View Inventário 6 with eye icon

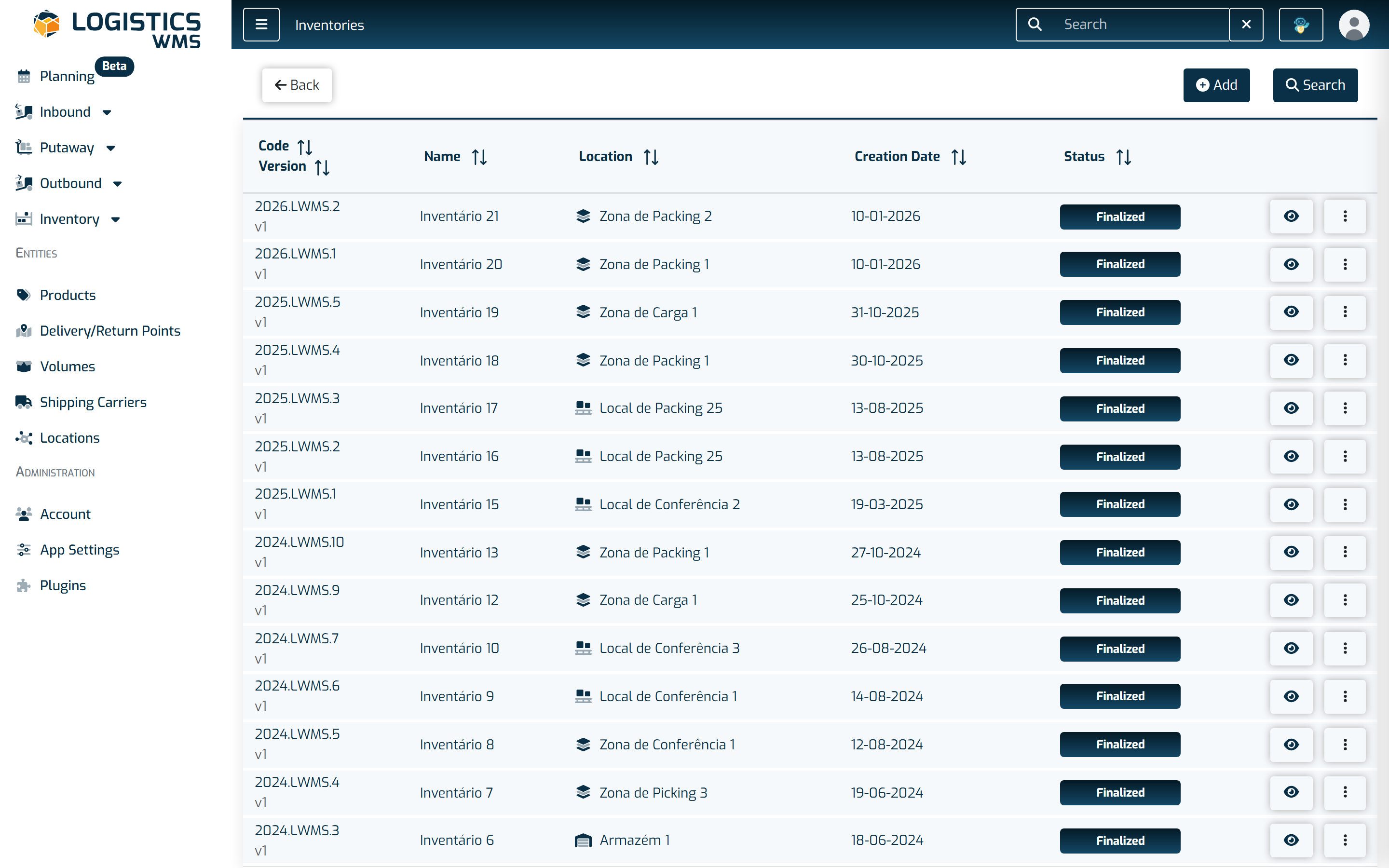(1291, 841)
